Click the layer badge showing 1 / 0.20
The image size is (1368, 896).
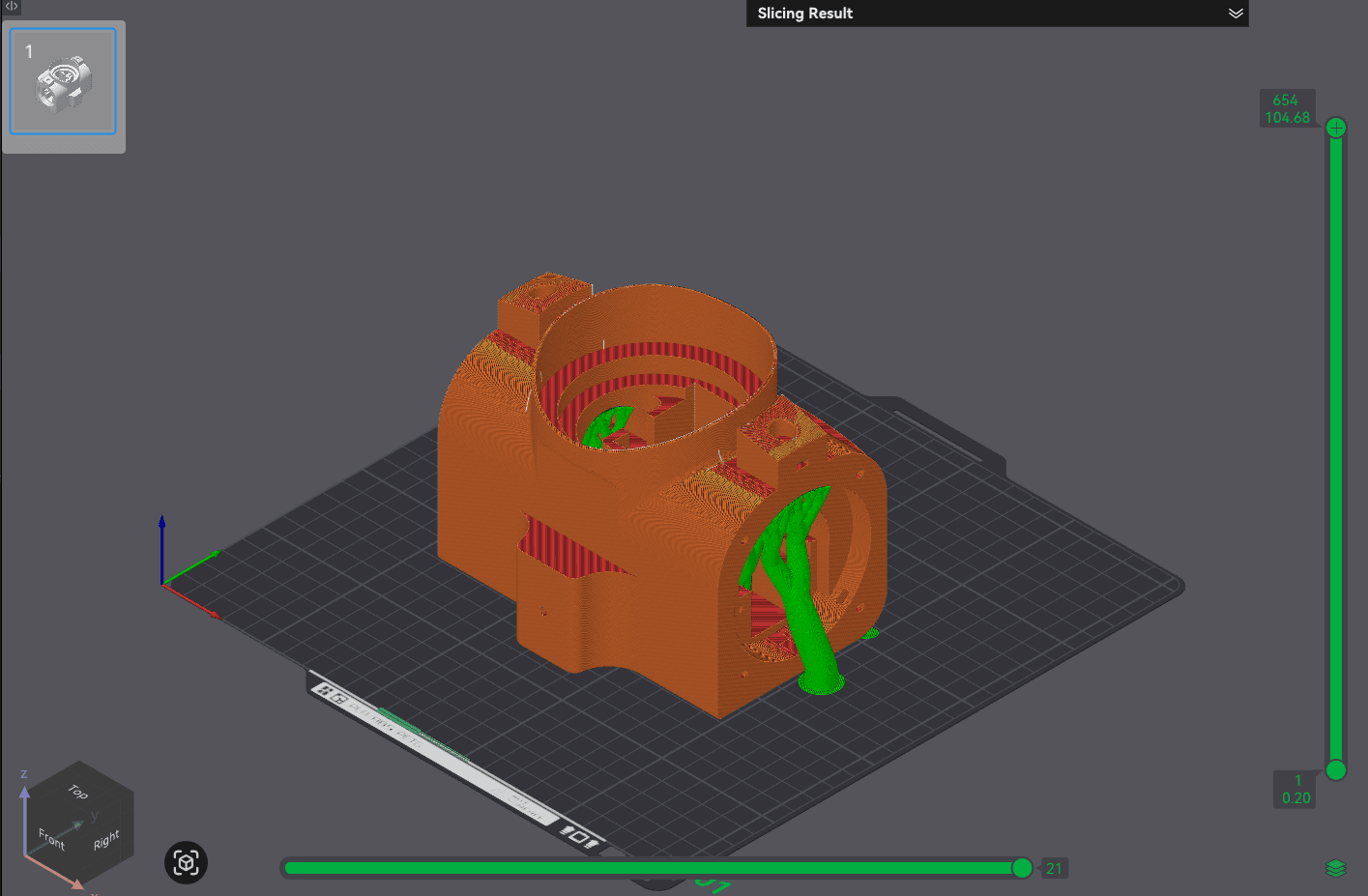[1295, 789]
